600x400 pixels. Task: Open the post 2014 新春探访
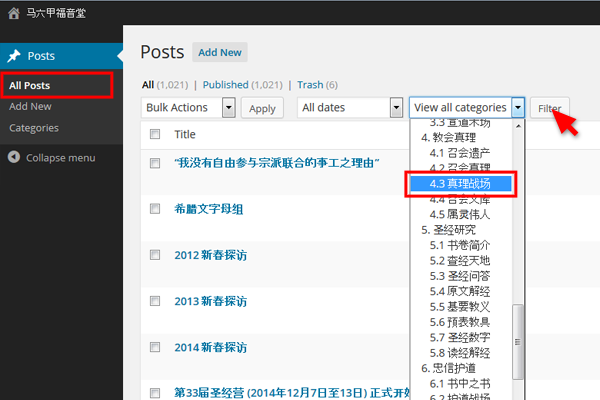pos(210,347)
